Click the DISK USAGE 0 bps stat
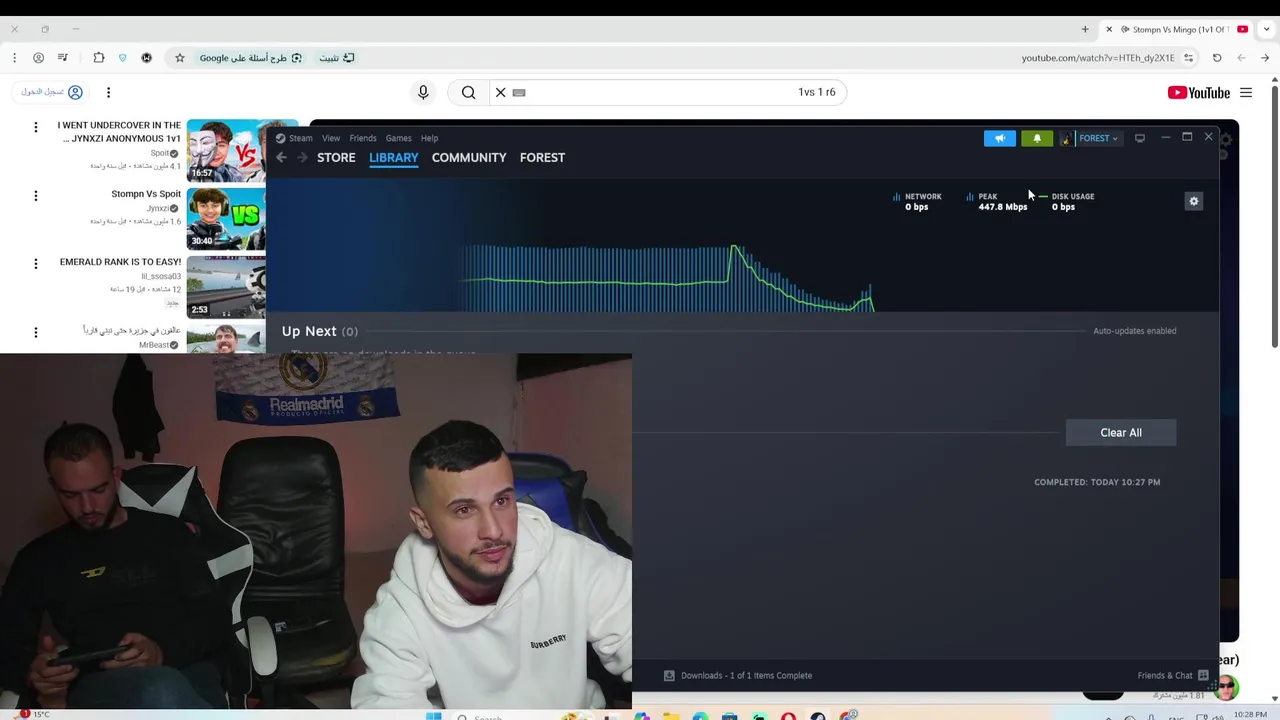1280x720 pixels. (1066, 201)
